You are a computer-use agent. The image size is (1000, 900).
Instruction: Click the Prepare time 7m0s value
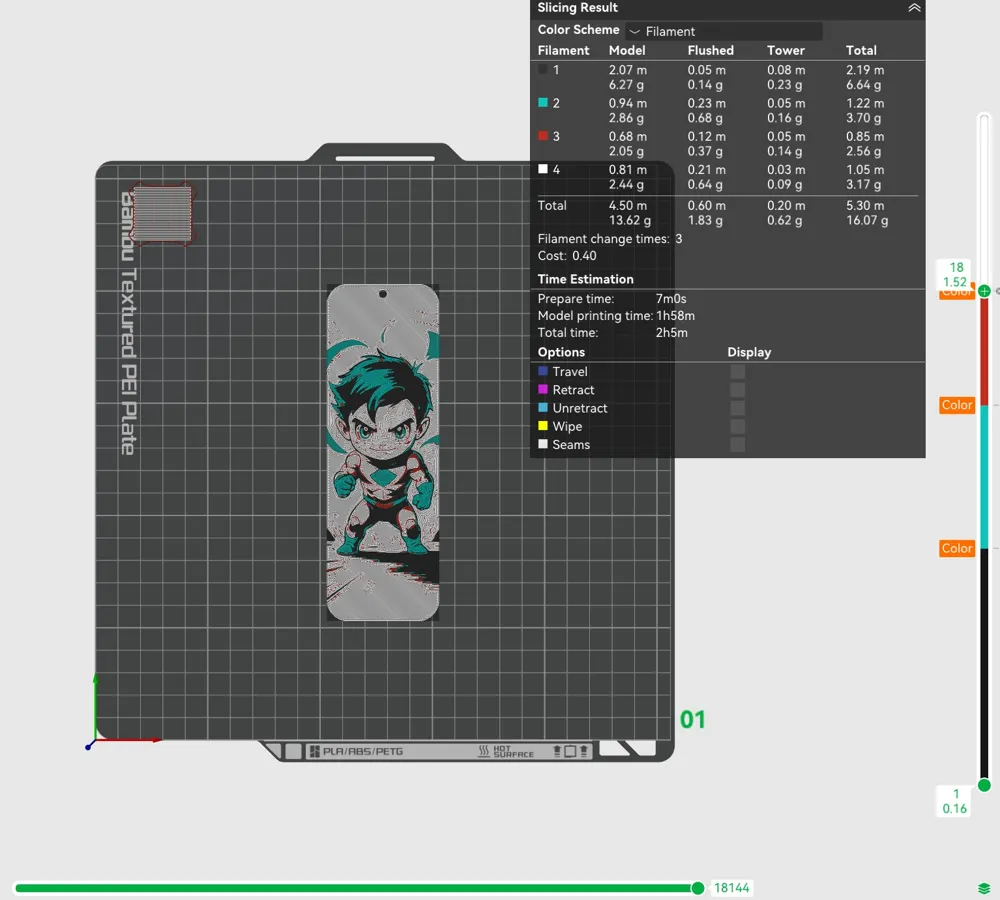671,299
